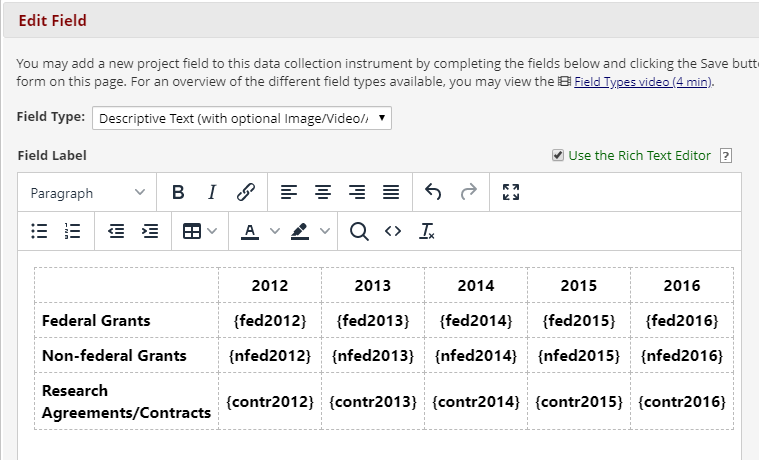The image size is (759, 460).
Task: Open the source code view
Action: [x=393, y=231]
